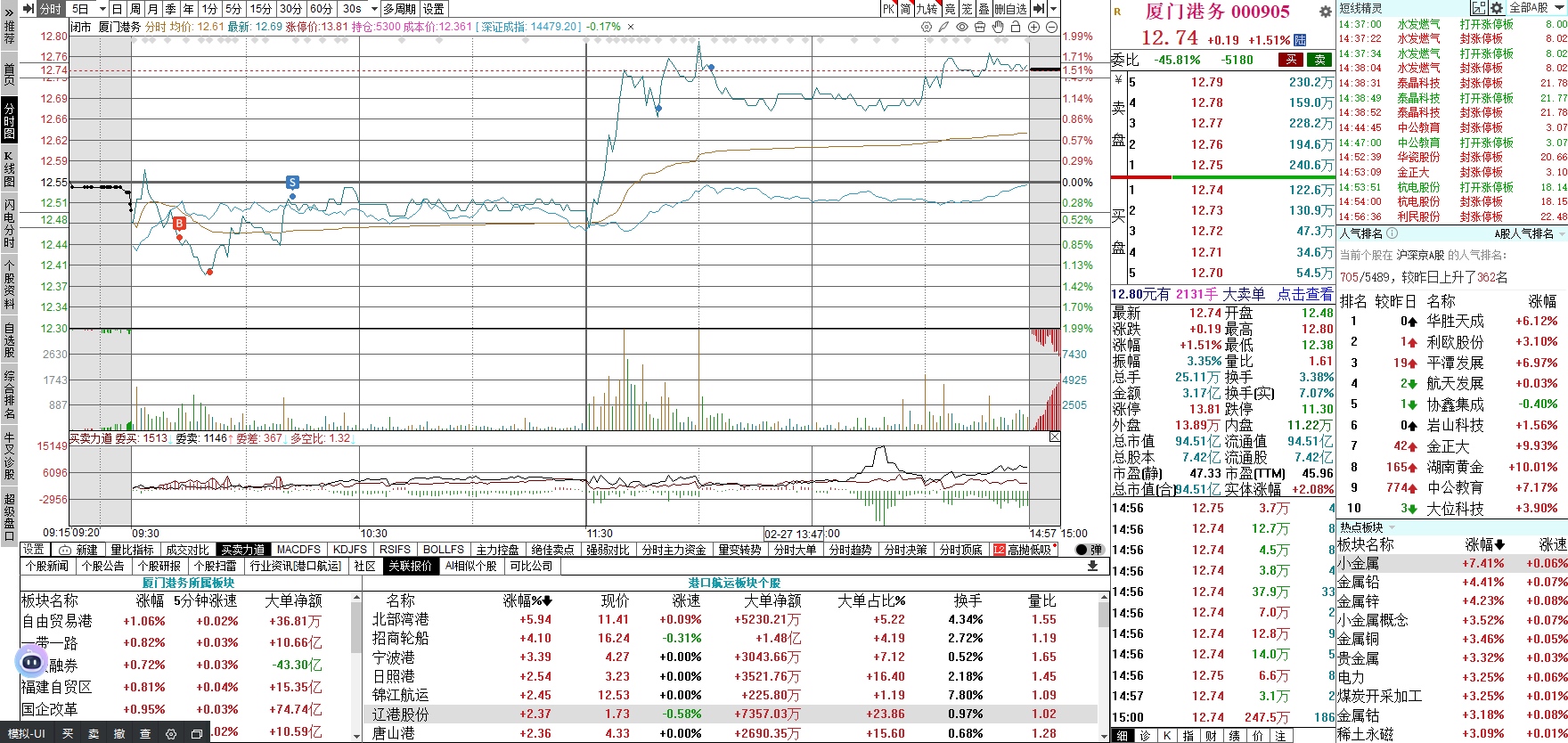Open the A股人气排名 dropdown
This screenshot has width=1568, height=743.
click(1529, 233)
